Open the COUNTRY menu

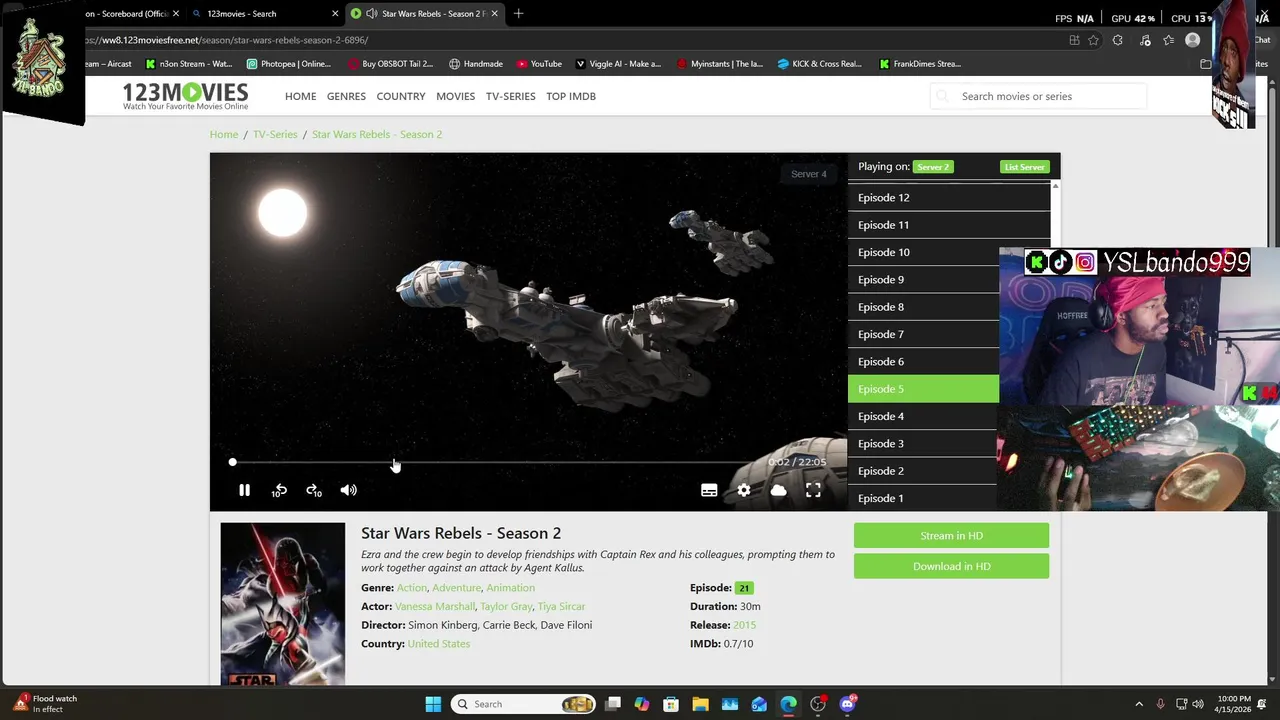click(x=401, y=96)
